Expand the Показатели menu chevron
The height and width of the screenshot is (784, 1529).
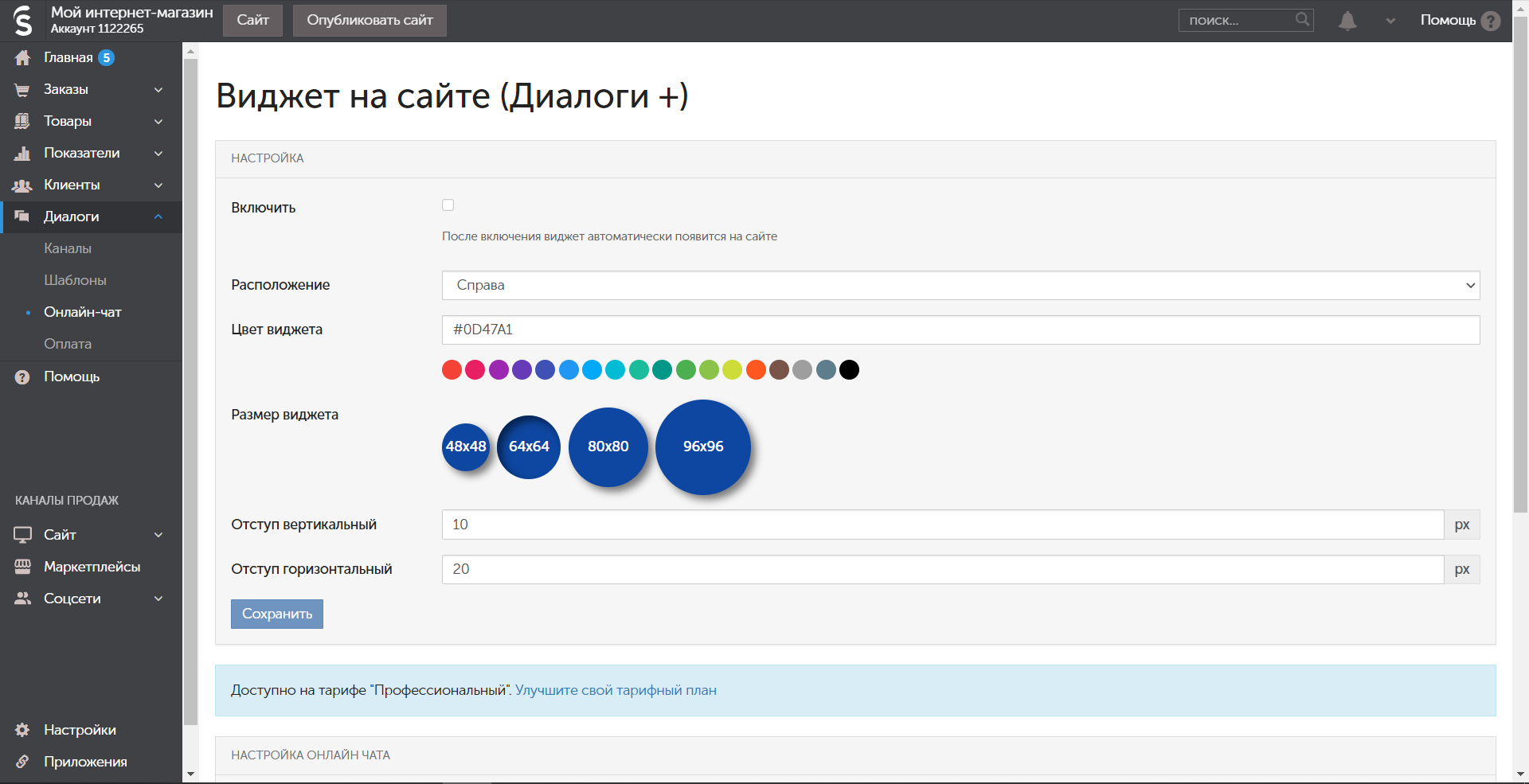pos(158,154)
